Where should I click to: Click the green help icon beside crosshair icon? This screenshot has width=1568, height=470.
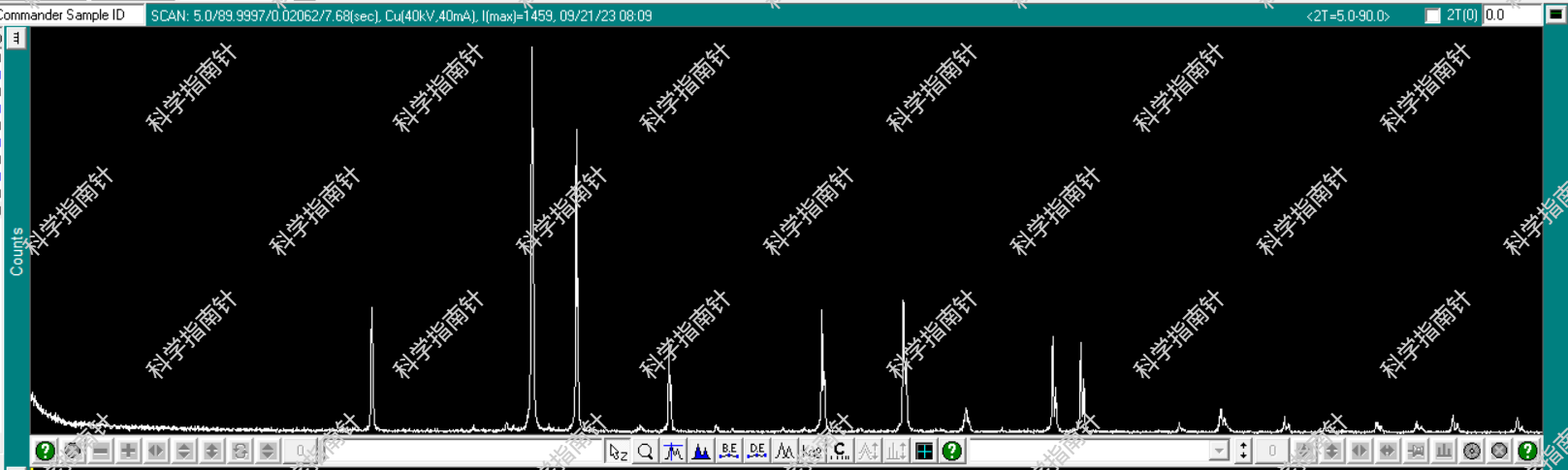[x=952, y=452]
